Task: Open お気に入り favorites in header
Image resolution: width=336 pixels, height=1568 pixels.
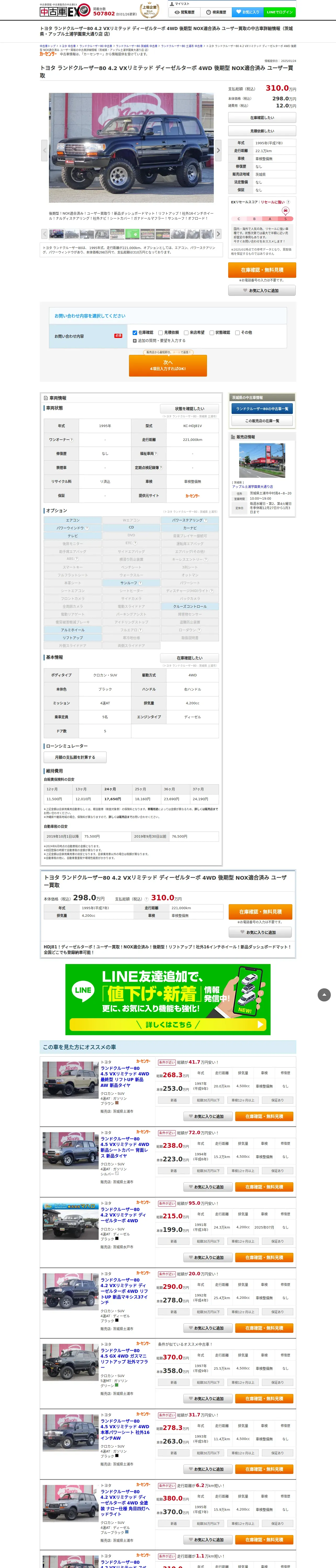Action: 248,12
